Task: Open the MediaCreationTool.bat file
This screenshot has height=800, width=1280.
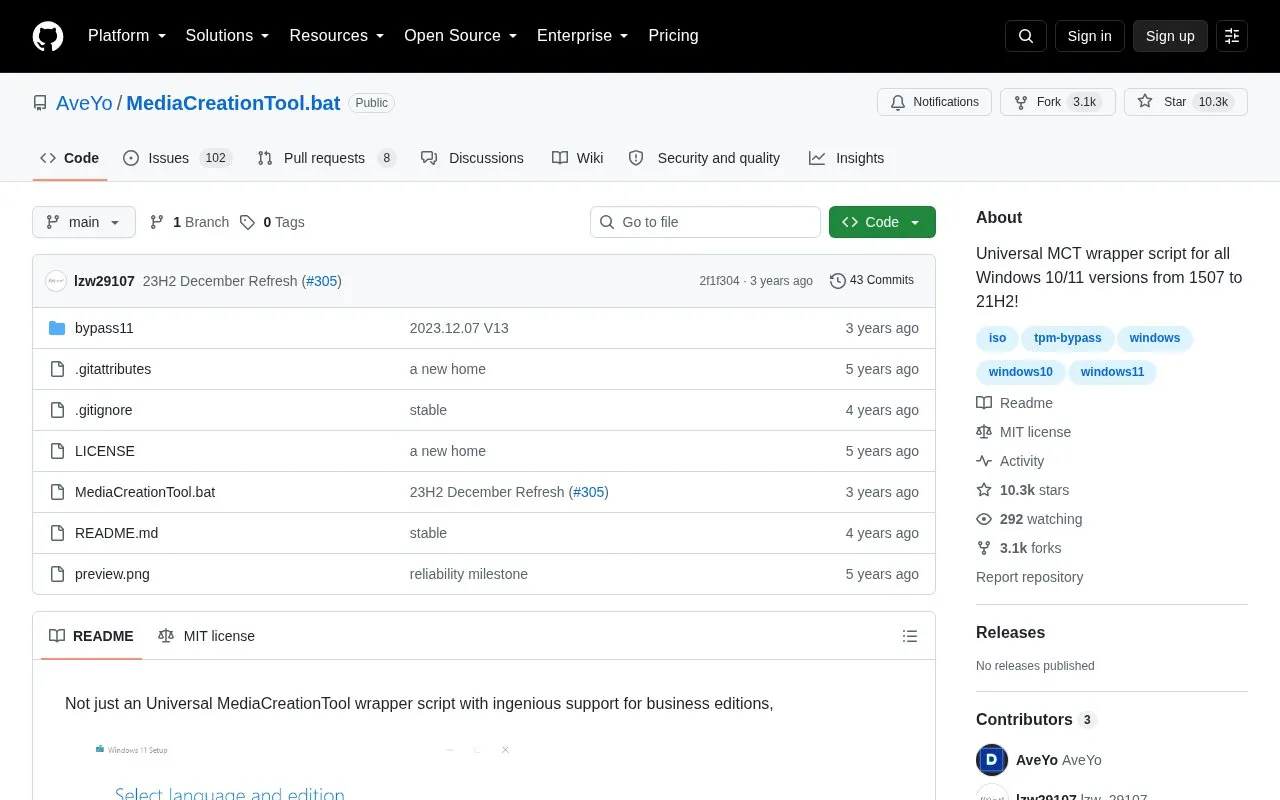Action: pyautogui.click(x=145, y=492)
